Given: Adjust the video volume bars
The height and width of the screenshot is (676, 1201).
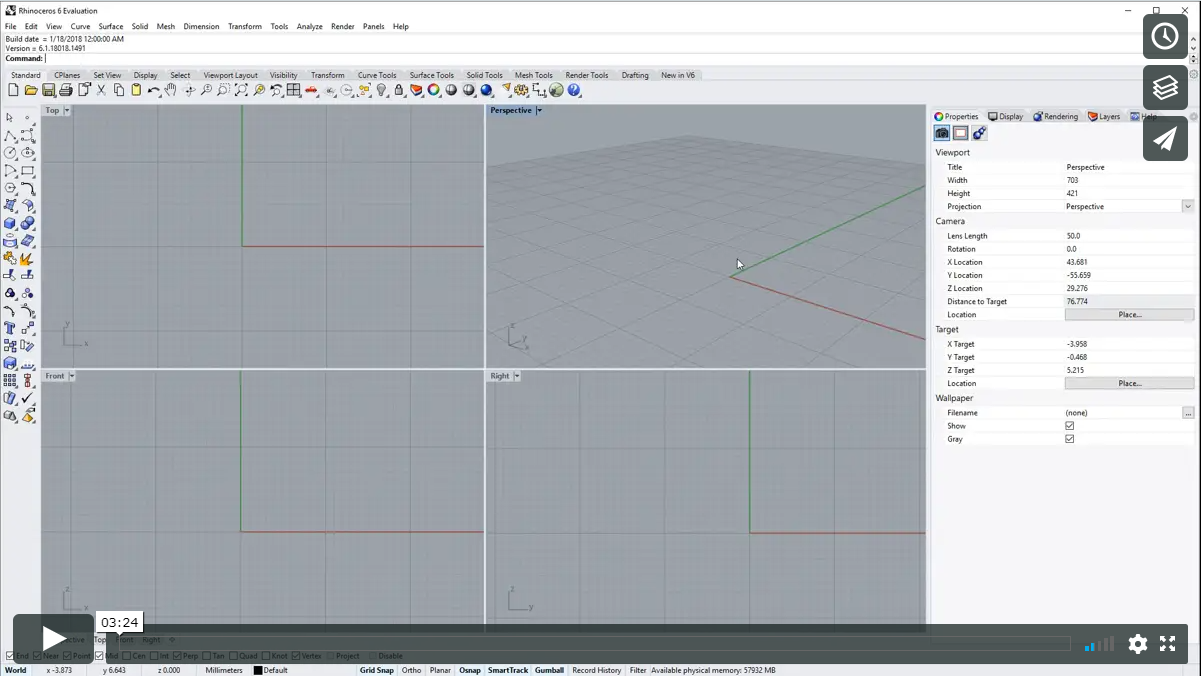Looking at the screenshot, I should click(x=1099, y=645).
